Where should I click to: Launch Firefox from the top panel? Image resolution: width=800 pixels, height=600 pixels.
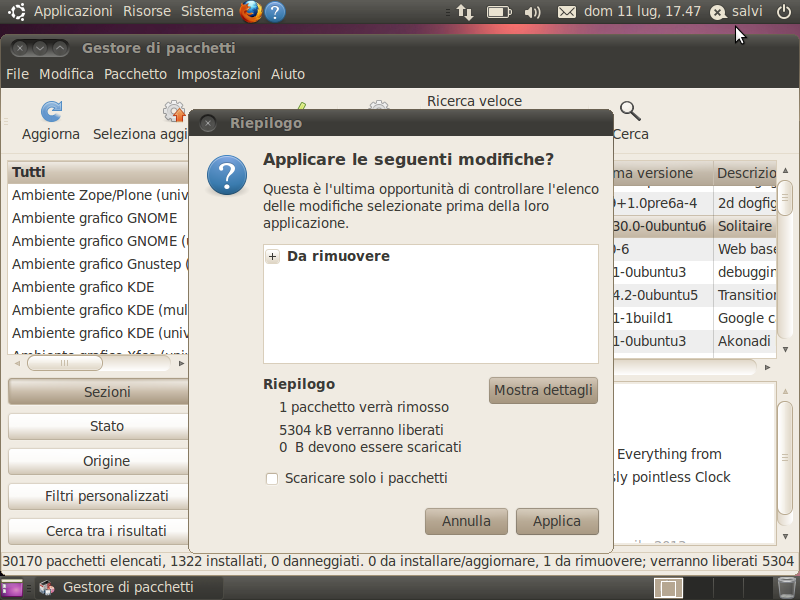(x=251, y=11)
